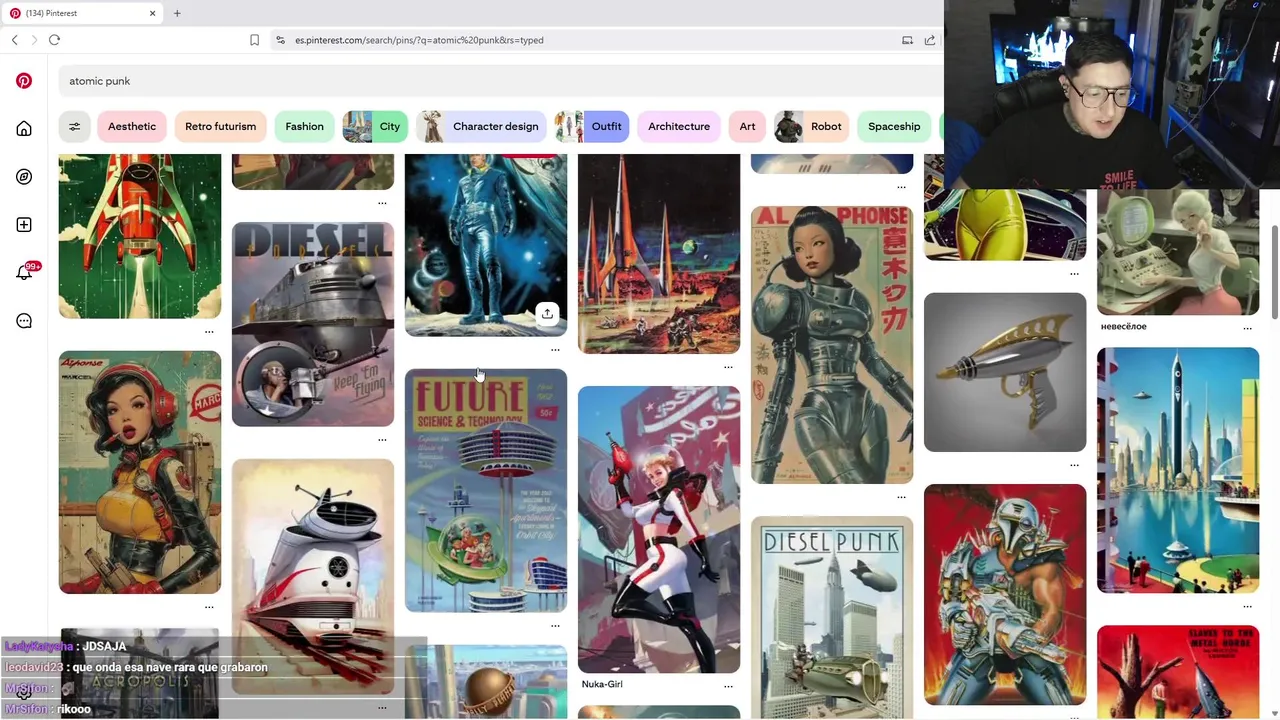Viewport: 1280px width, 720px height.
Task: Click the bookmark icon in address bar
Action: [254, 40]
